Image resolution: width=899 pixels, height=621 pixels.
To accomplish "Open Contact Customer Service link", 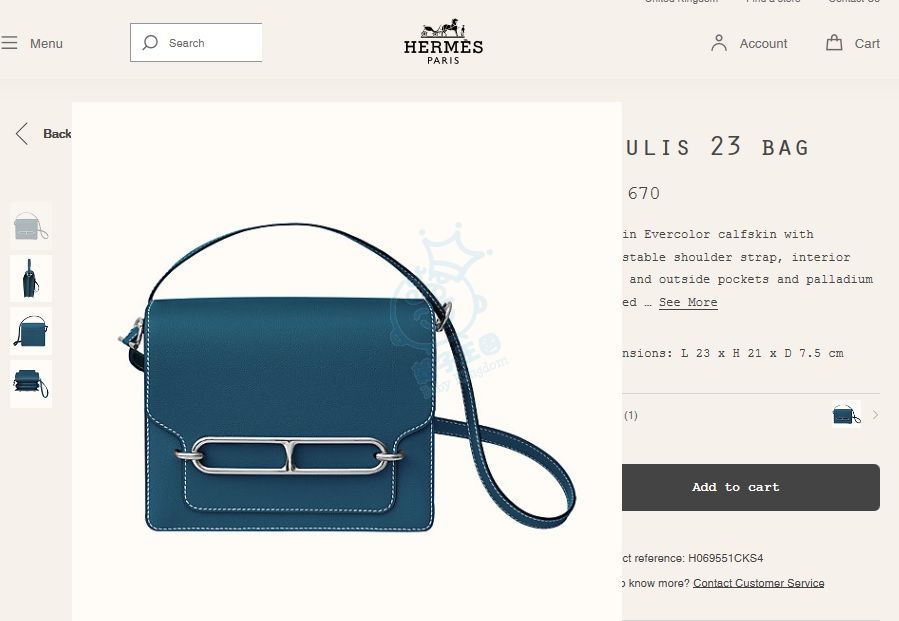I will tap(759, 583).
